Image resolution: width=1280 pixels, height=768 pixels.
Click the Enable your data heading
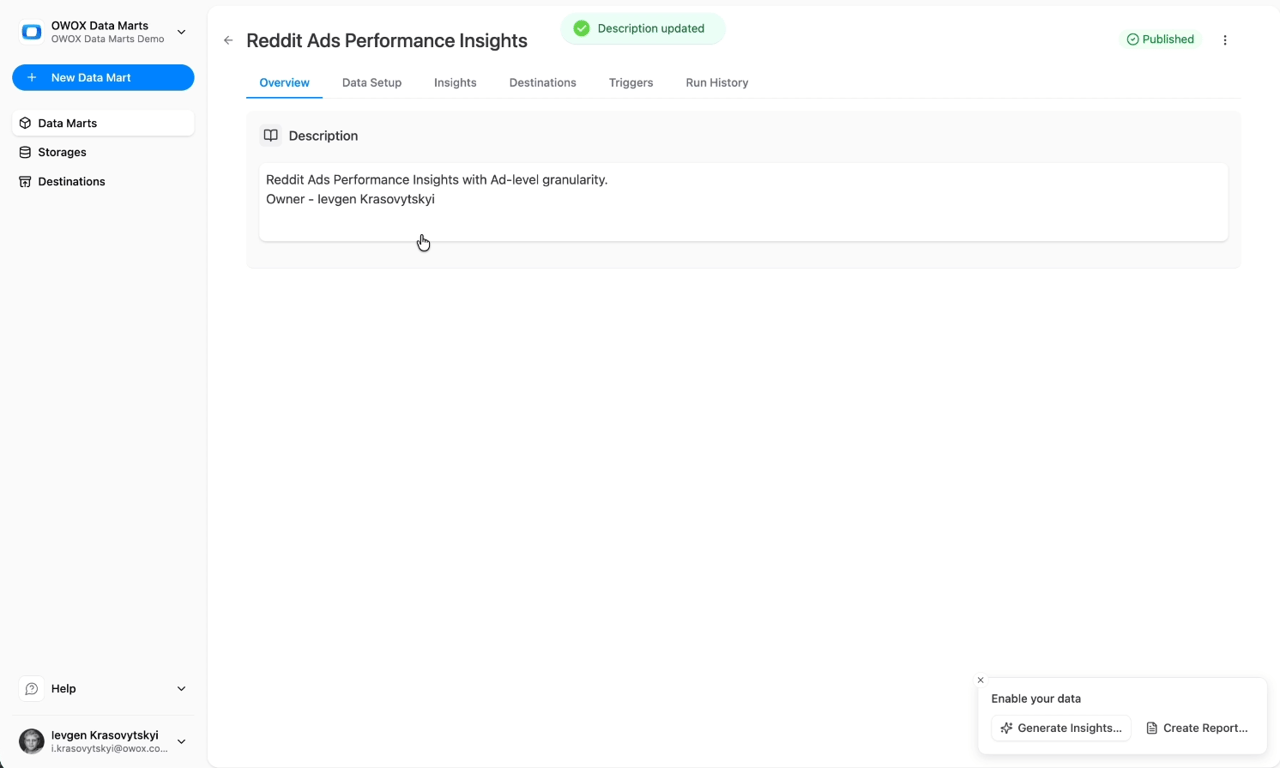pos(1036,699)
